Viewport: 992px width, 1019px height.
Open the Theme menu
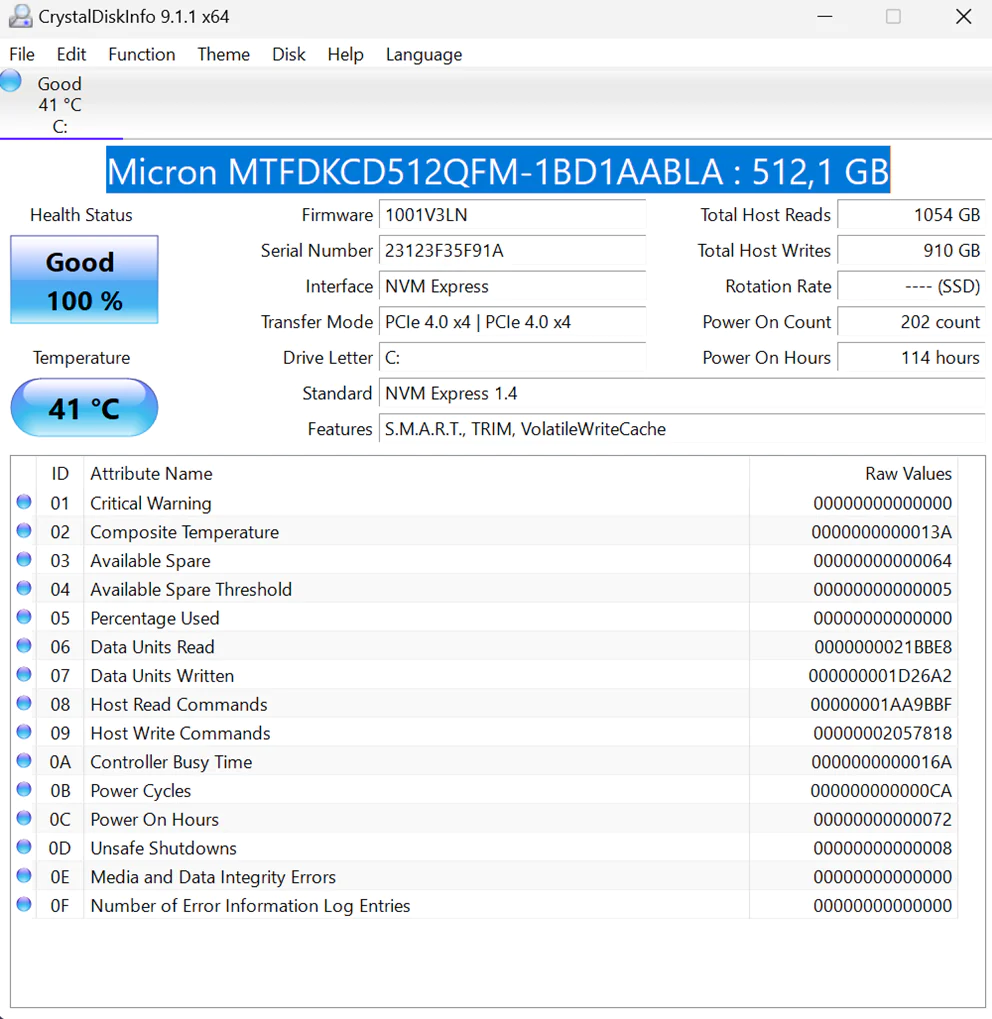click(224, 55)
